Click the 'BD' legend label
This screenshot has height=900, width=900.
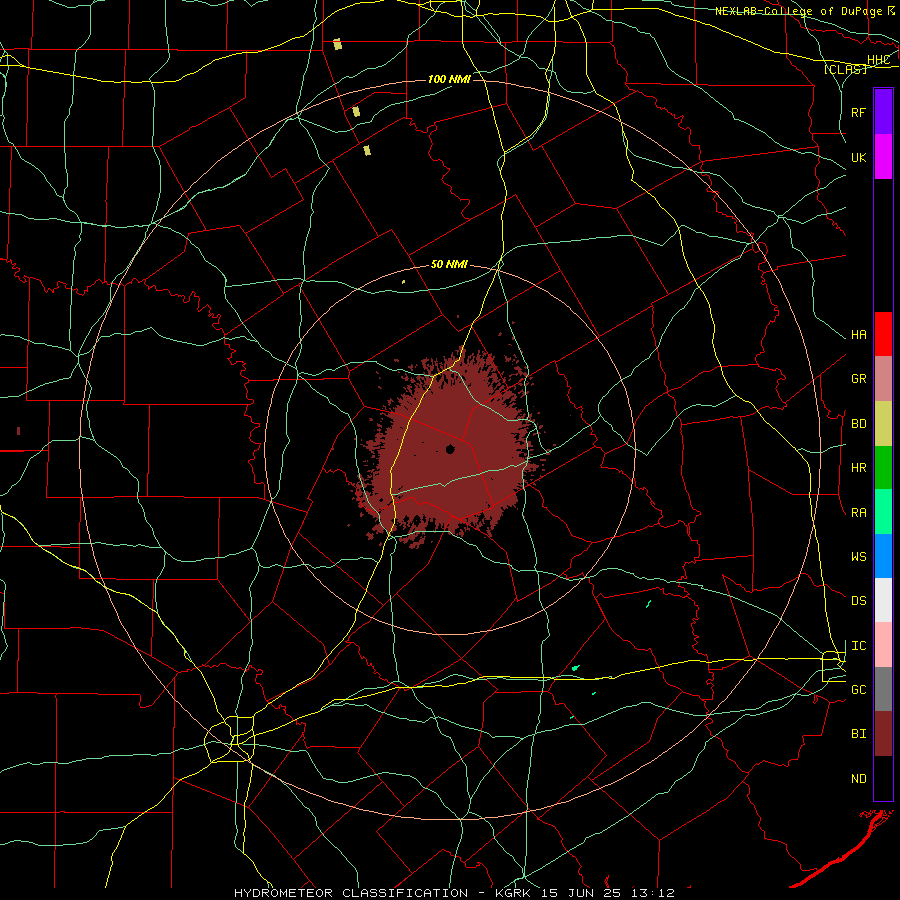click(859, 424)
